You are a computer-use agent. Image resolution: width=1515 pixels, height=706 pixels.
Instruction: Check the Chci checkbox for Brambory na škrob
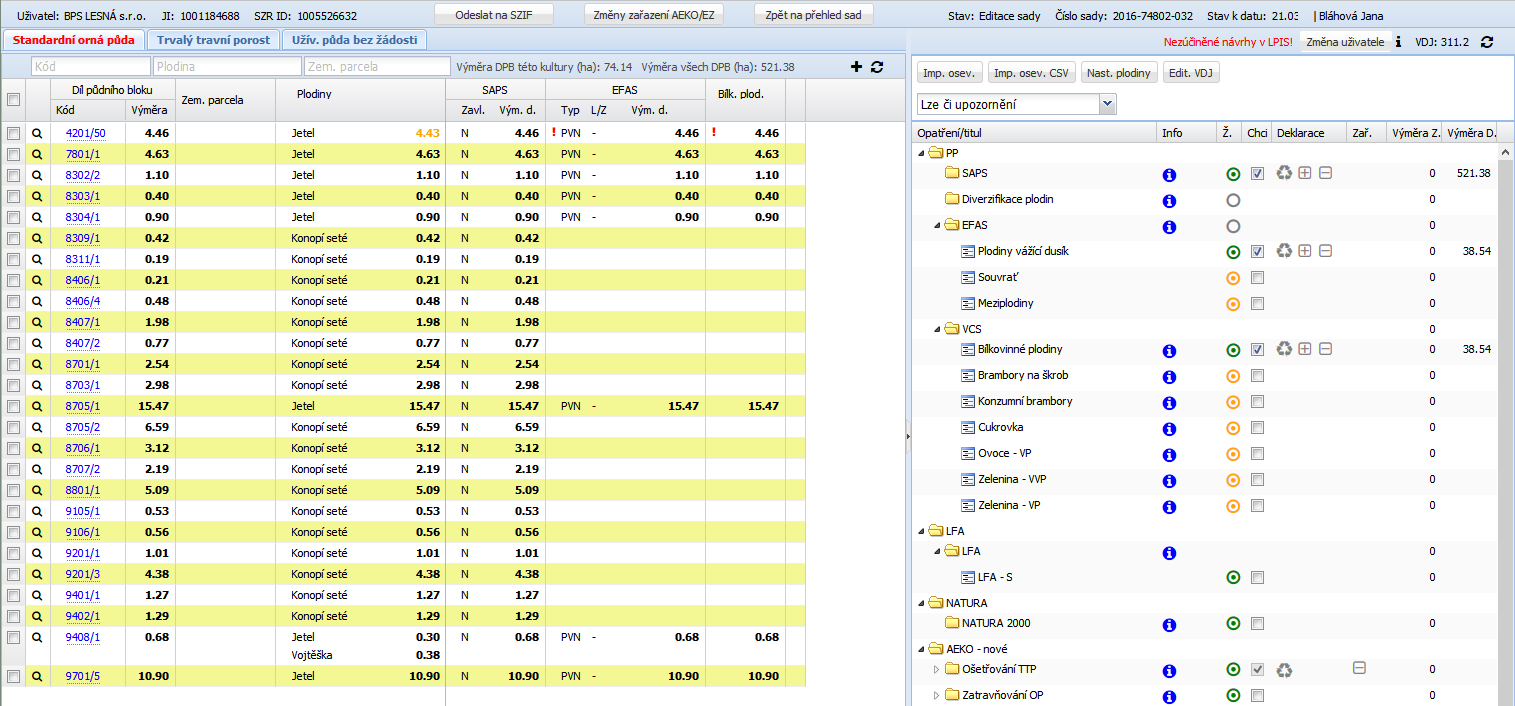1257,376
